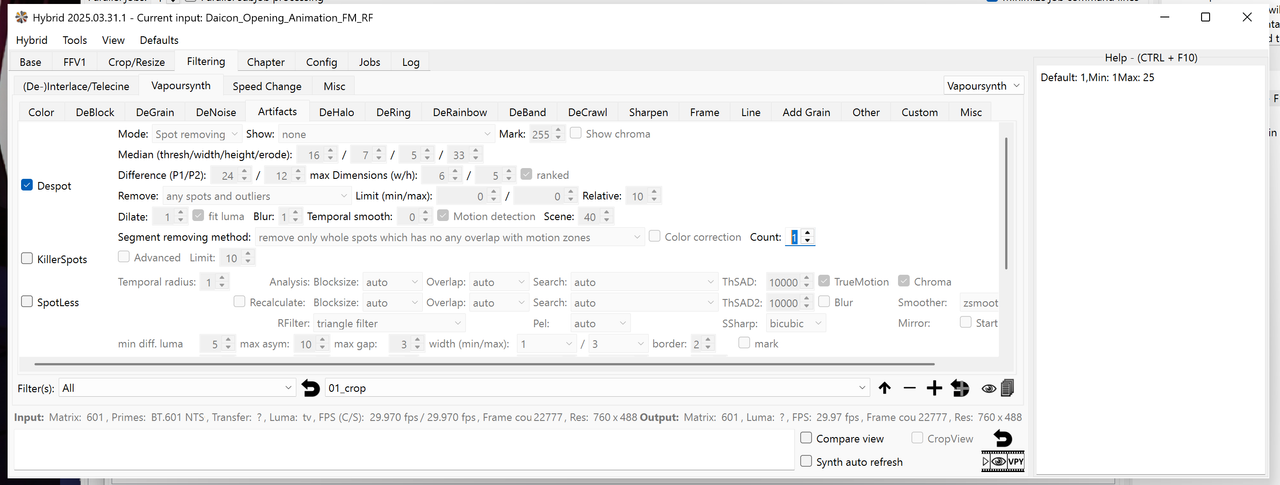Check the Compare view option
1280x485 pixels.
coord(807,438)
